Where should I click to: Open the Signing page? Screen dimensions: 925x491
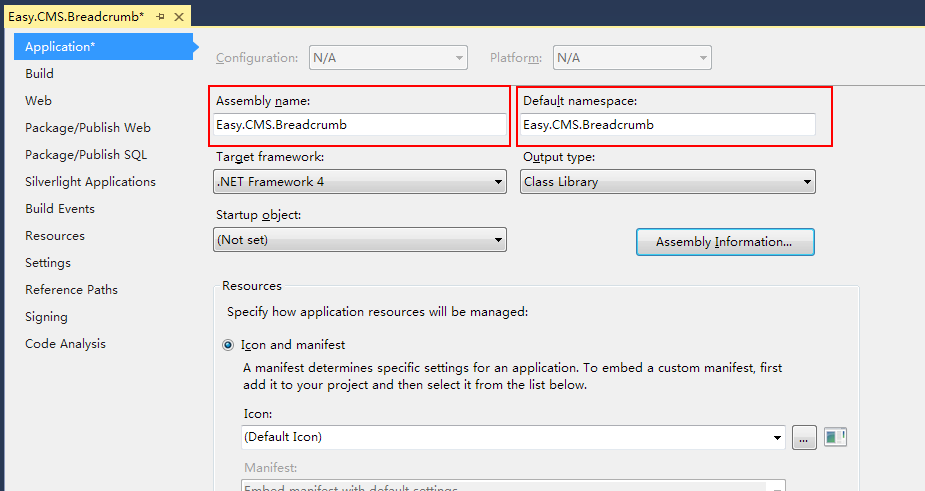tap(46, 317)
